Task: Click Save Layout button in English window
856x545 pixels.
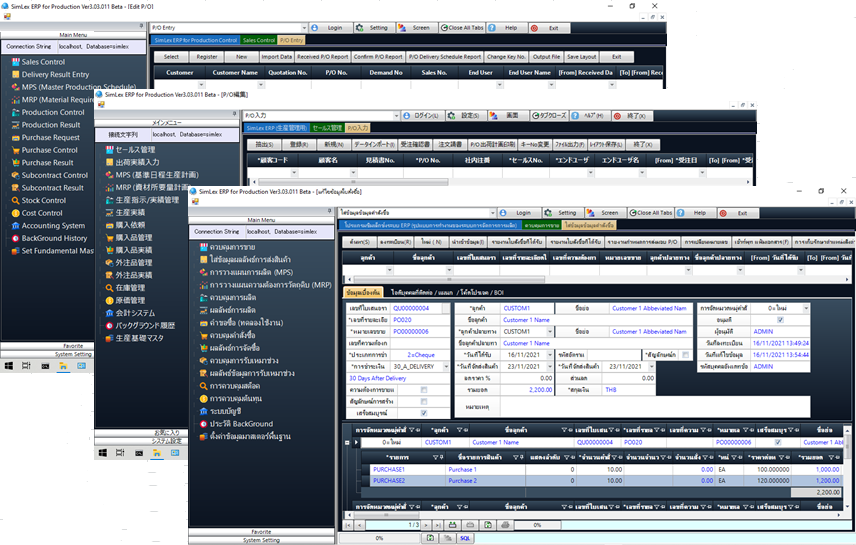Action: [x=581, y=57]
